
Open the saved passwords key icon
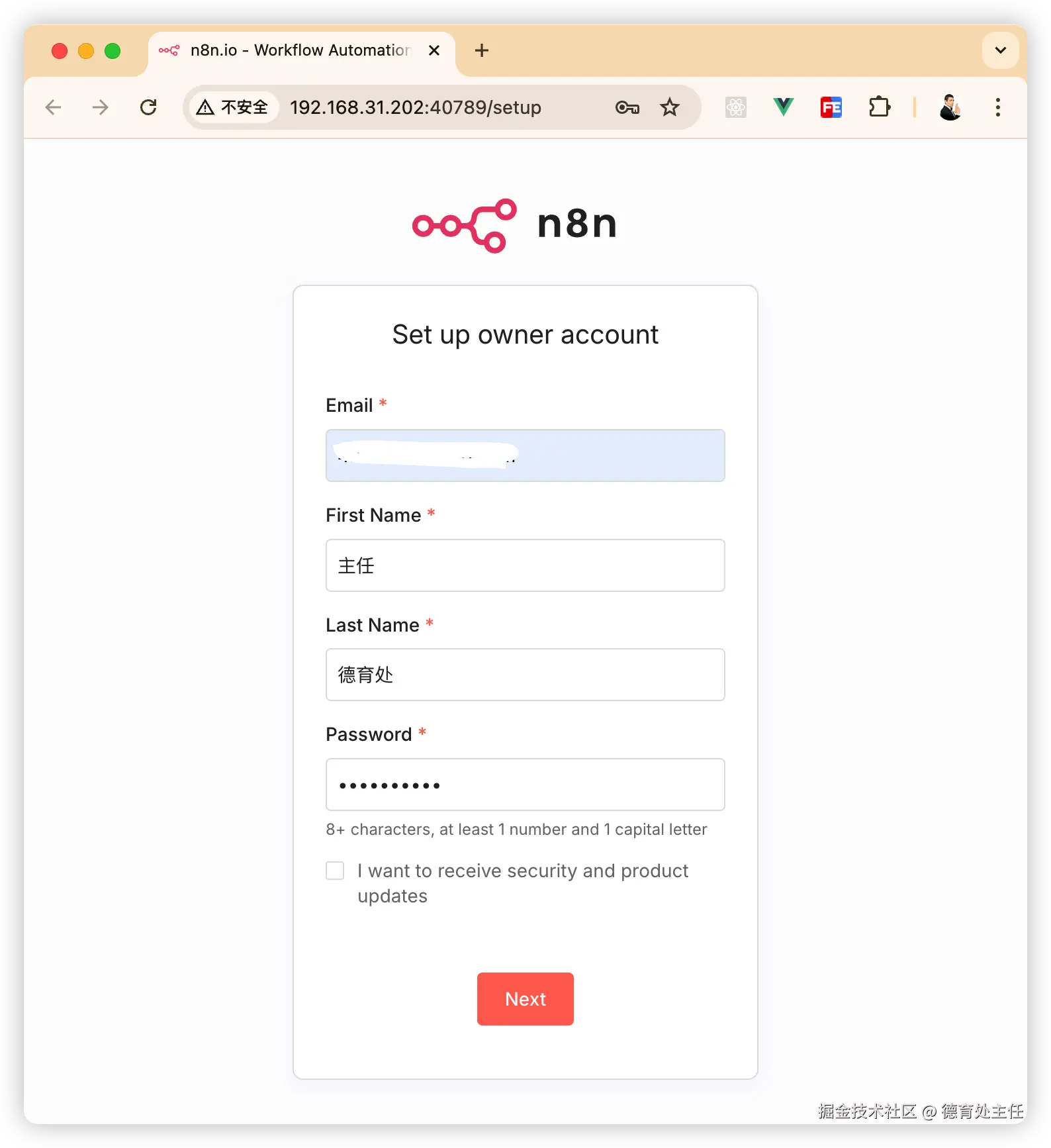[627, 107]
